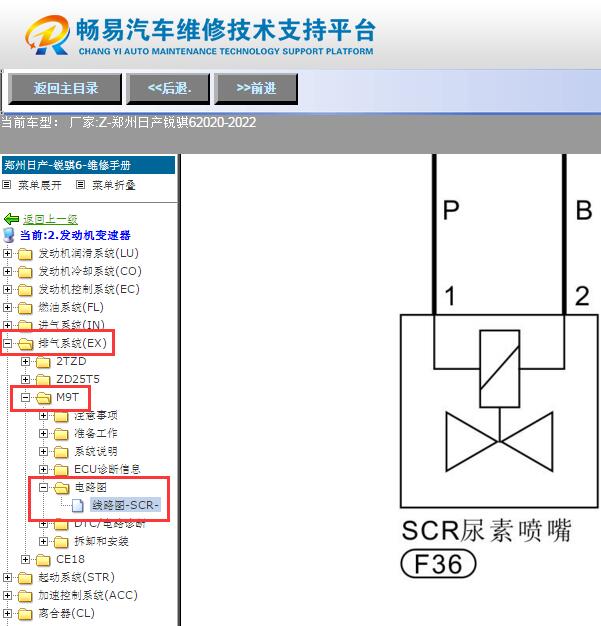Image resolution: width=601 pixels, height=626 pixels.
Task: Click the 燃油系统(FL) folder icon
Action: [25, 308]
